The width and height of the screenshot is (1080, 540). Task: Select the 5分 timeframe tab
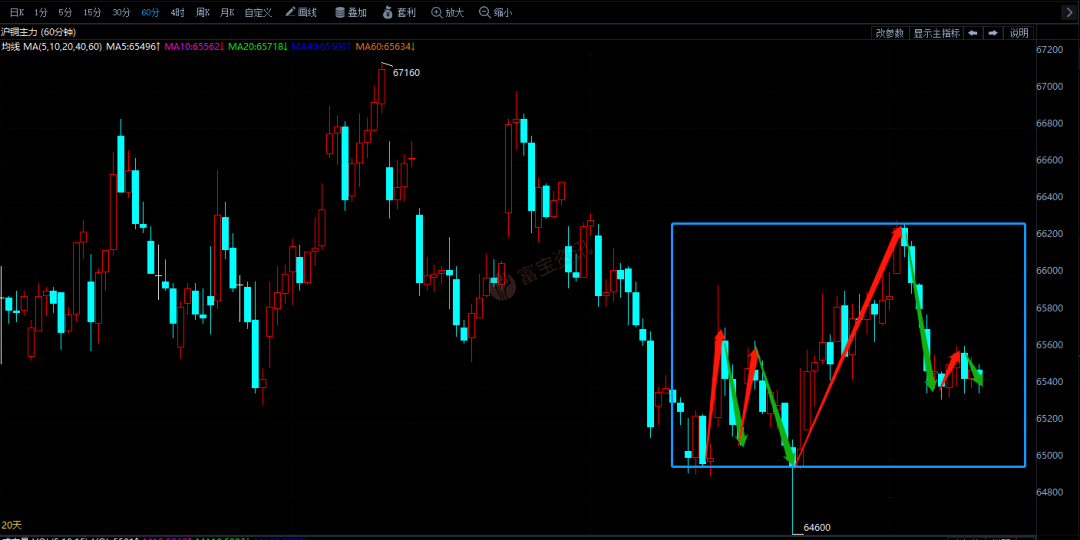tap(65, 12)
